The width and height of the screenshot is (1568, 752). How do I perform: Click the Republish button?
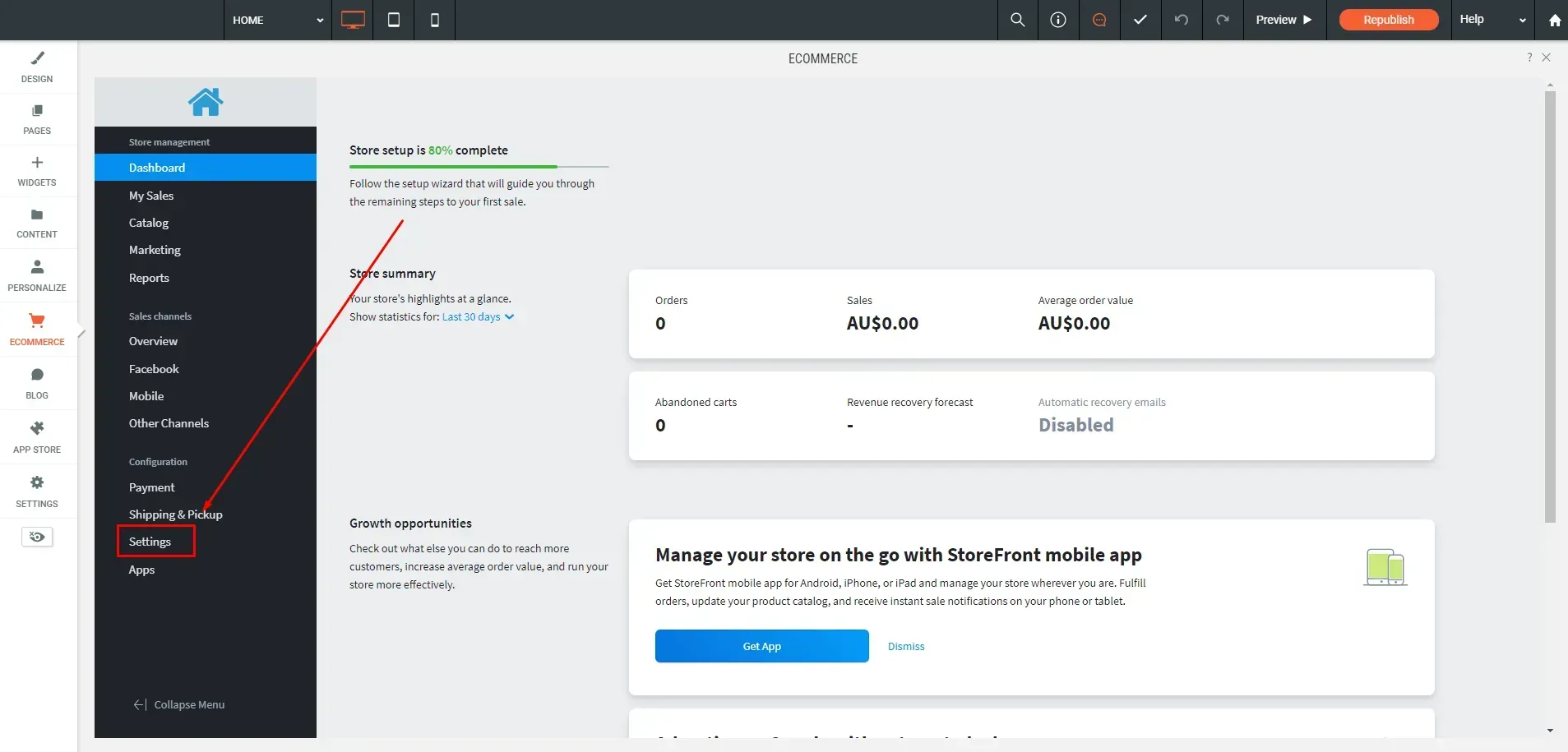(x=1389, y=20)
